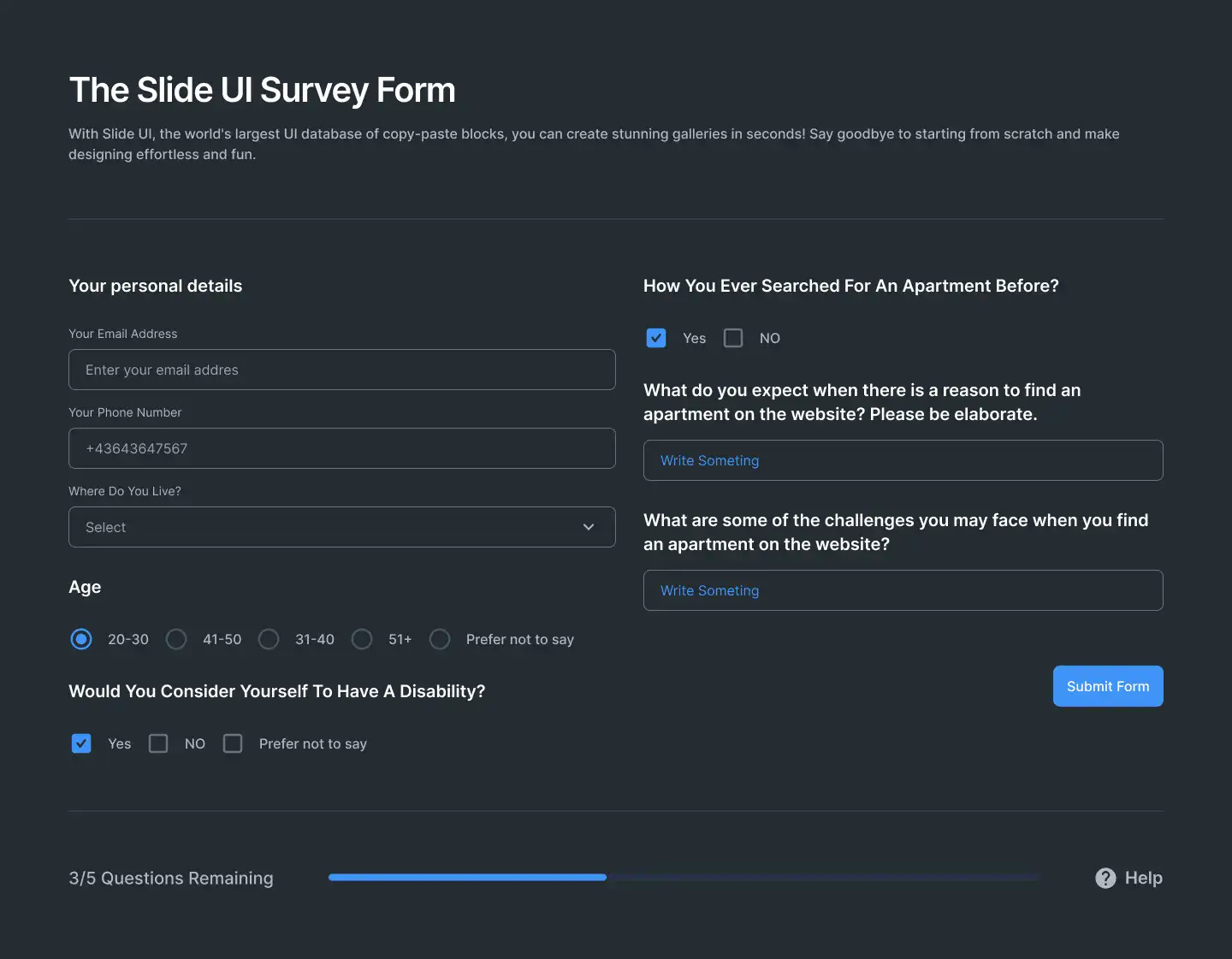
Task: Click the Your personal details heading
Action: (x=156, y=286)
